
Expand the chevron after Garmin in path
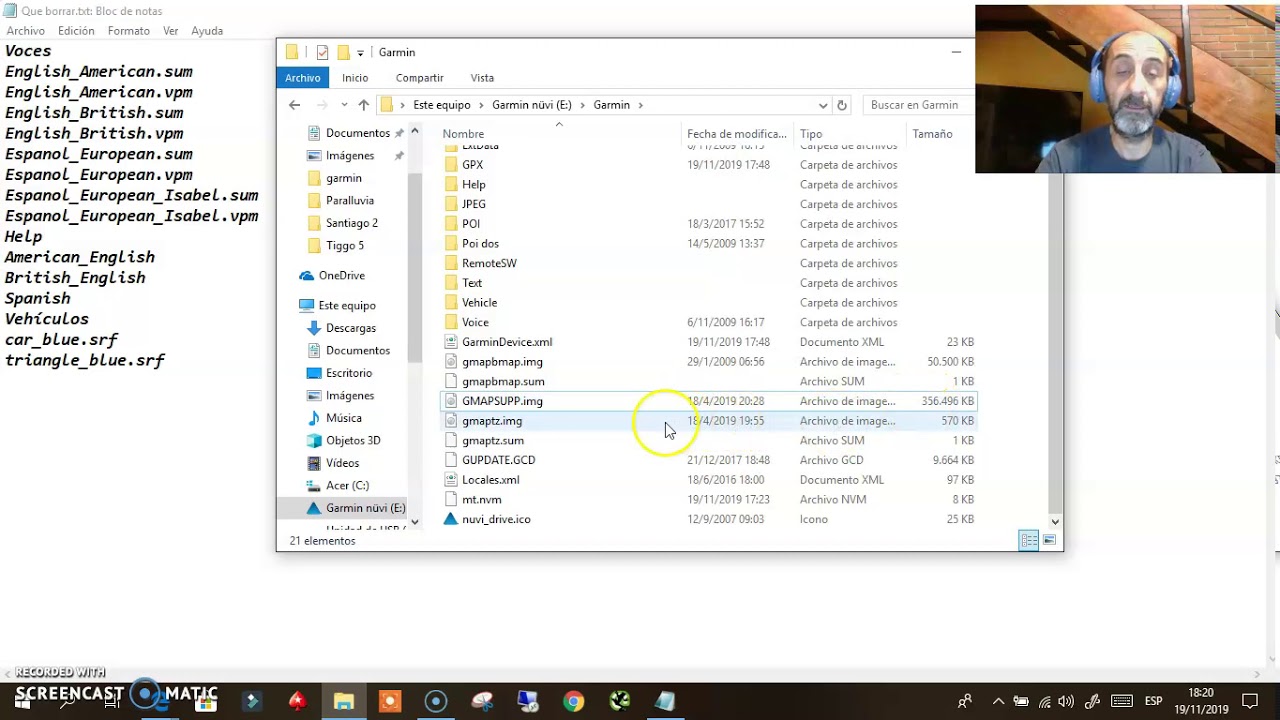[x=640, y=105]
